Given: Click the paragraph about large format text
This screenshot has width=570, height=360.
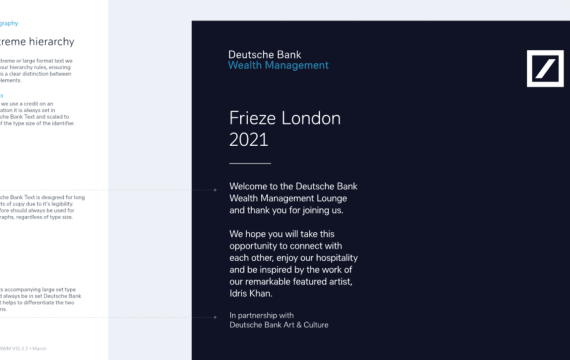Looking at the screenshot, I should pos(36,71).
